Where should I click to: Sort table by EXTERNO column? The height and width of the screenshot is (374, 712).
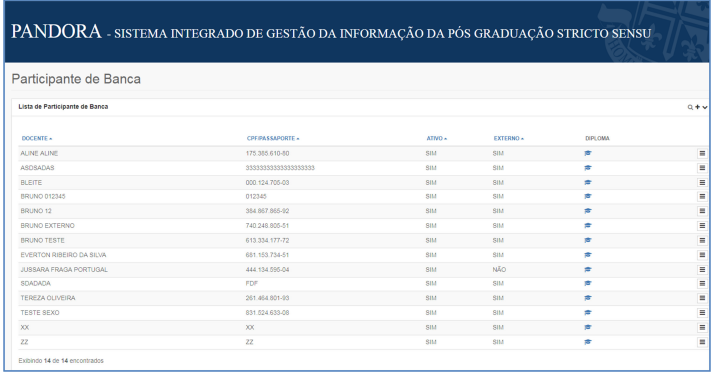pos(509,138)
